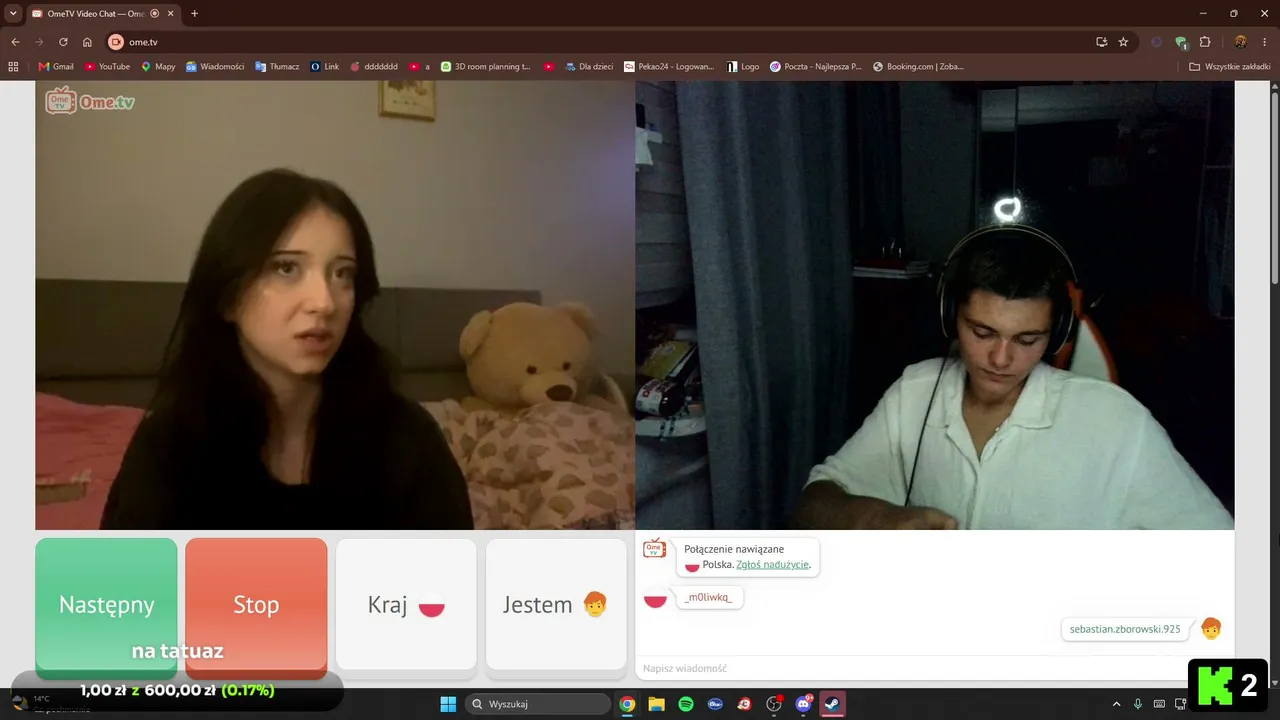Image resolution: width=1280 pixels, height=720 pixels.
Task: Click the install app icon in address bar
Action: coord(1101,42)
